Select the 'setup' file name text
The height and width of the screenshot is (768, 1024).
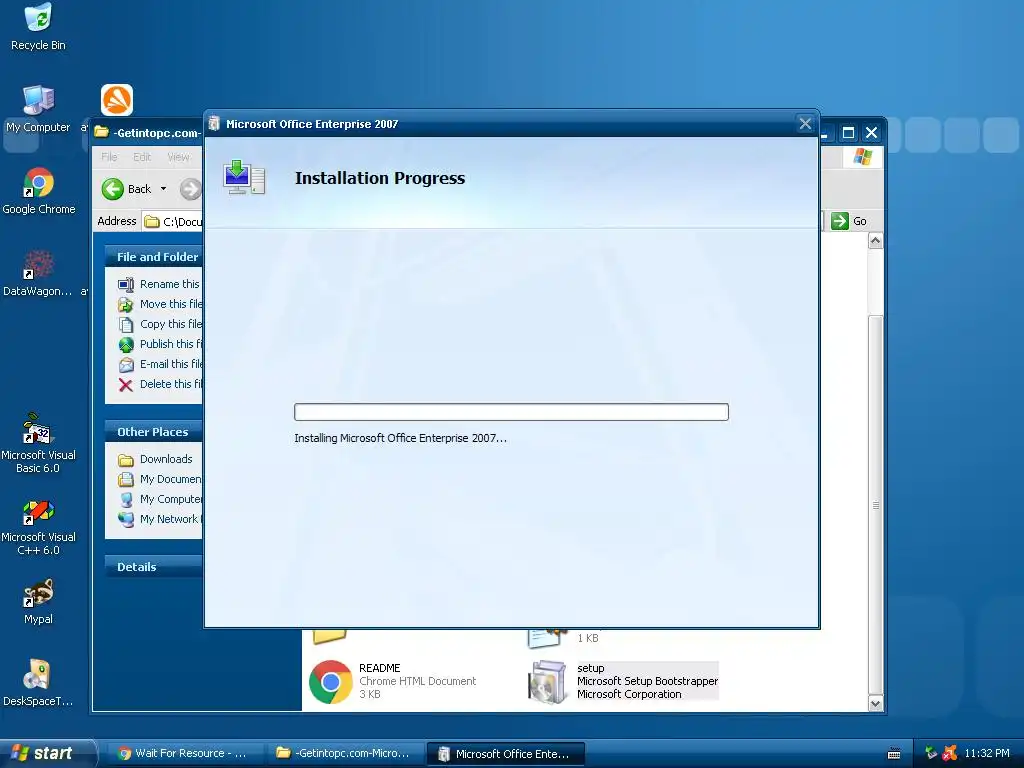[x=590, y=668]
